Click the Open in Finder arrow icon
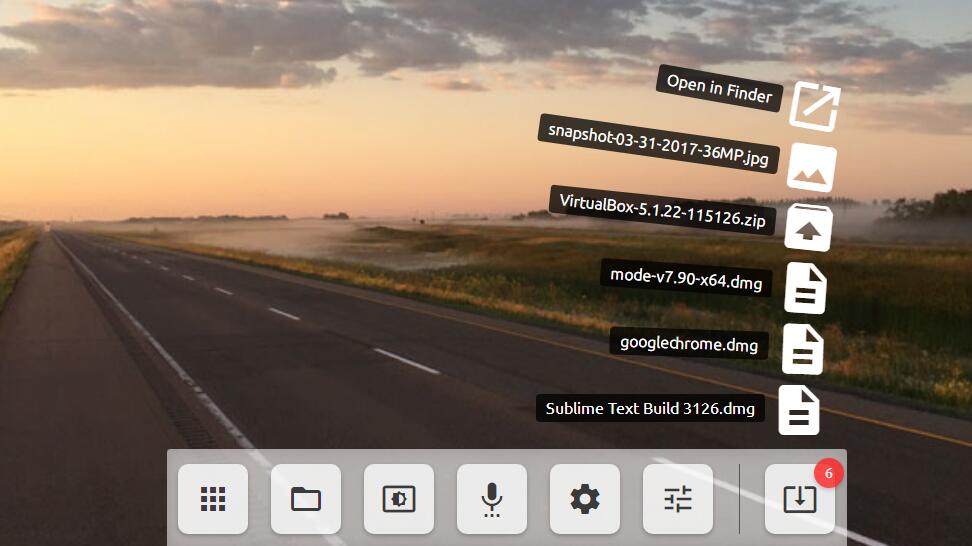 tap(814, 105)
